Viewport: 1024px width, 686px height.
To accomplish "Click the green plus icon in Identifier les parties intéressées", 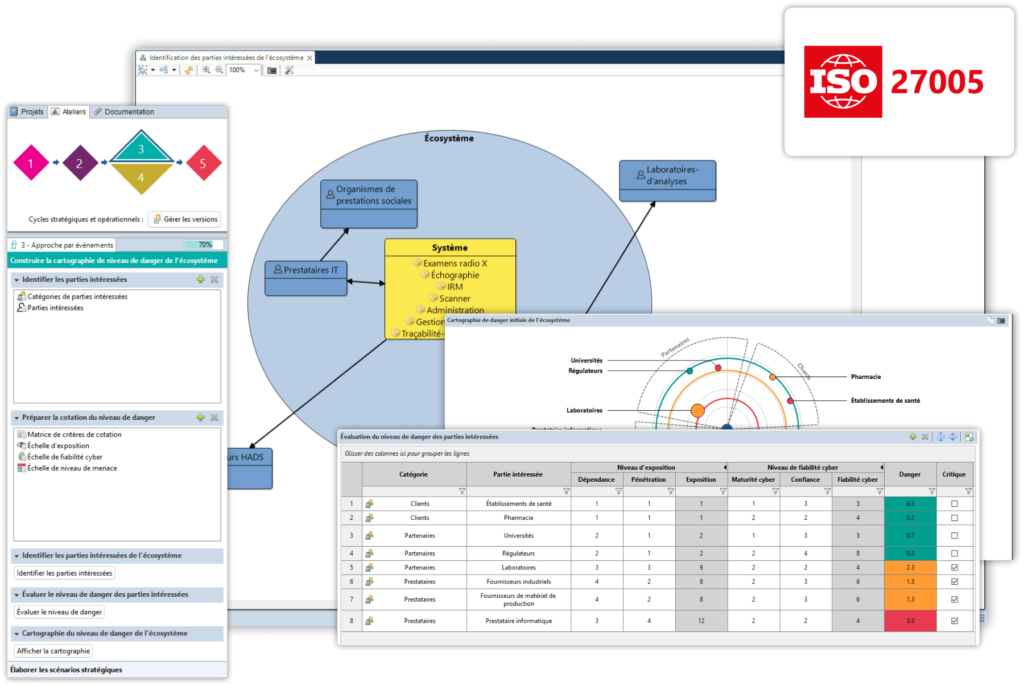I will click(202, 279).
